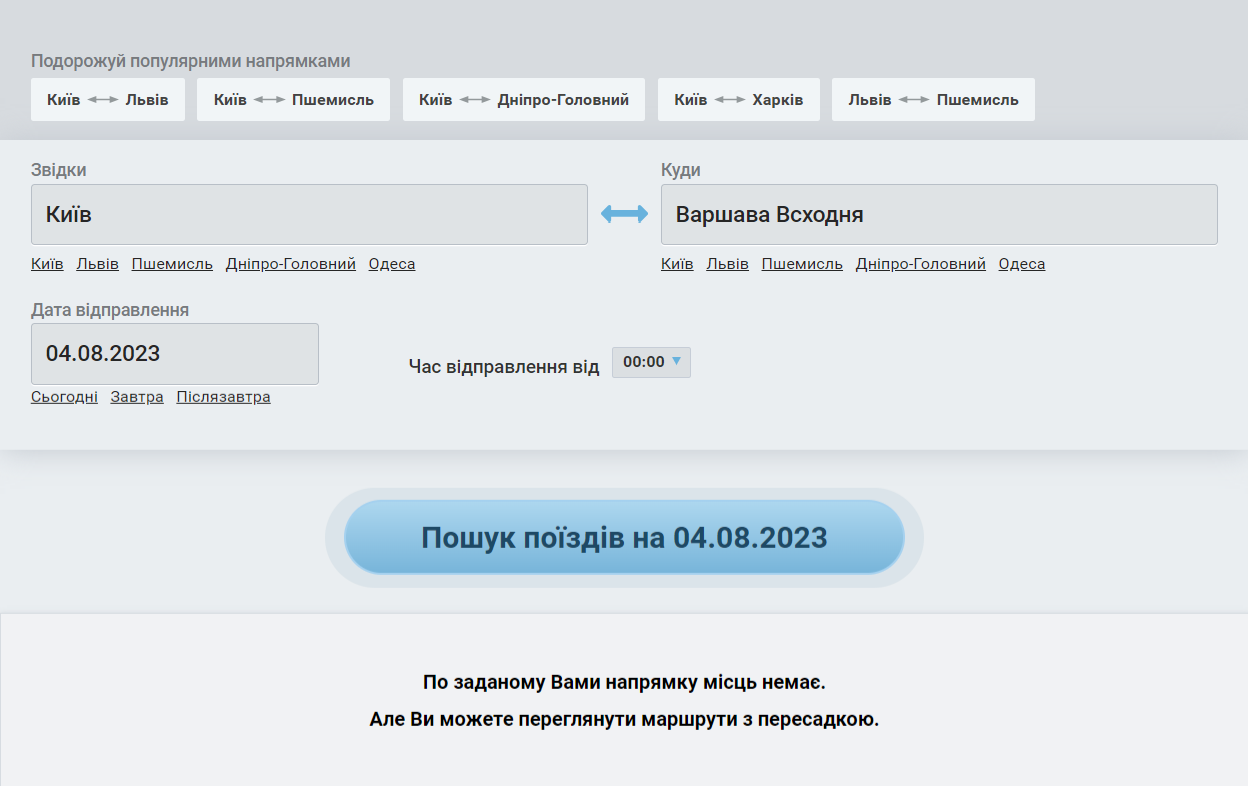Open the departure time dropdown
1248x786 pixels.
pos(650,362)
